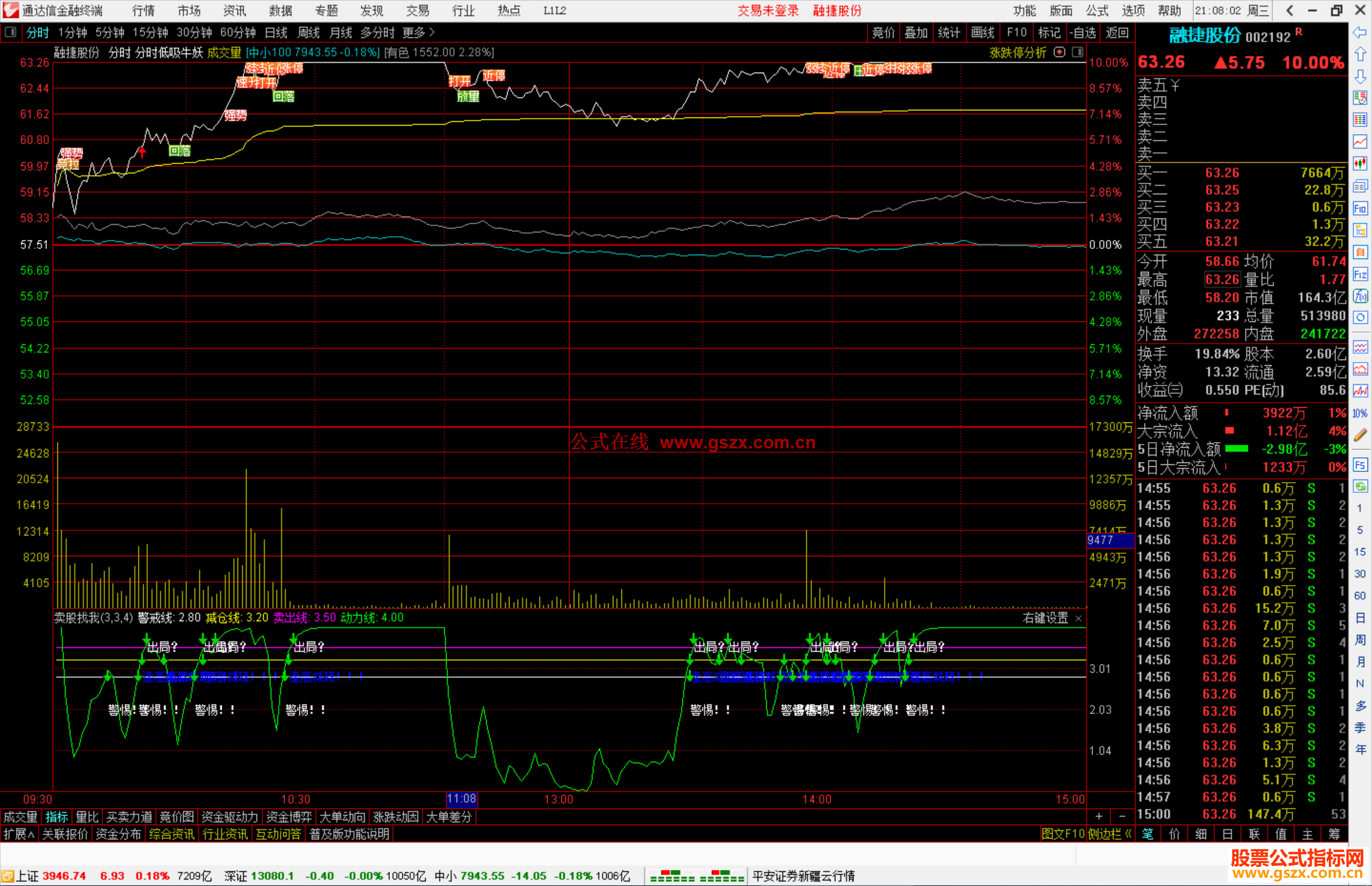The height and width of the screenshot is (886, 1372).
Task: Toggle the panel icon left of 分时
Action: click(x=11, y=32)
